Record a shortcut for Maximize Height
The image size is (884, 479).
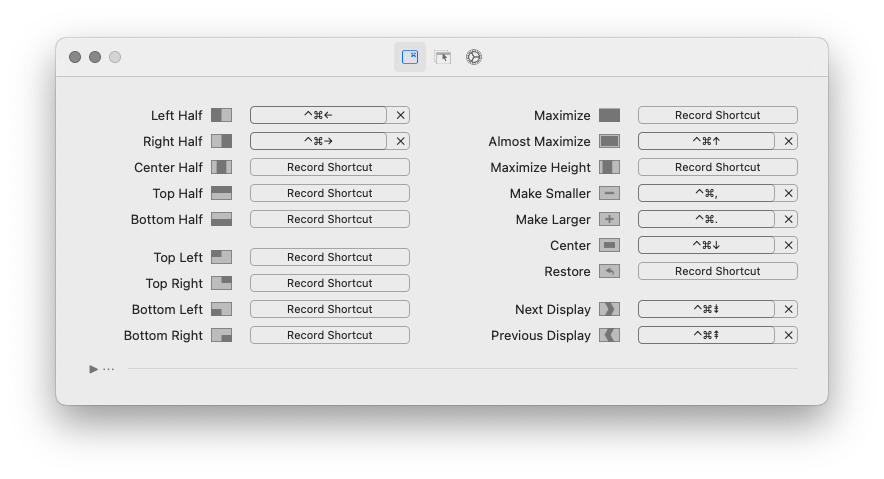coord(718,167)
